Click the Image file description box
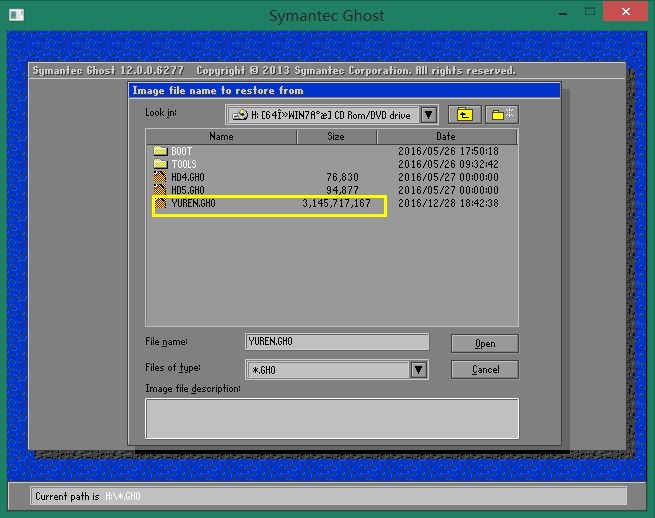655x518 pixels. (x=332, y=419)
